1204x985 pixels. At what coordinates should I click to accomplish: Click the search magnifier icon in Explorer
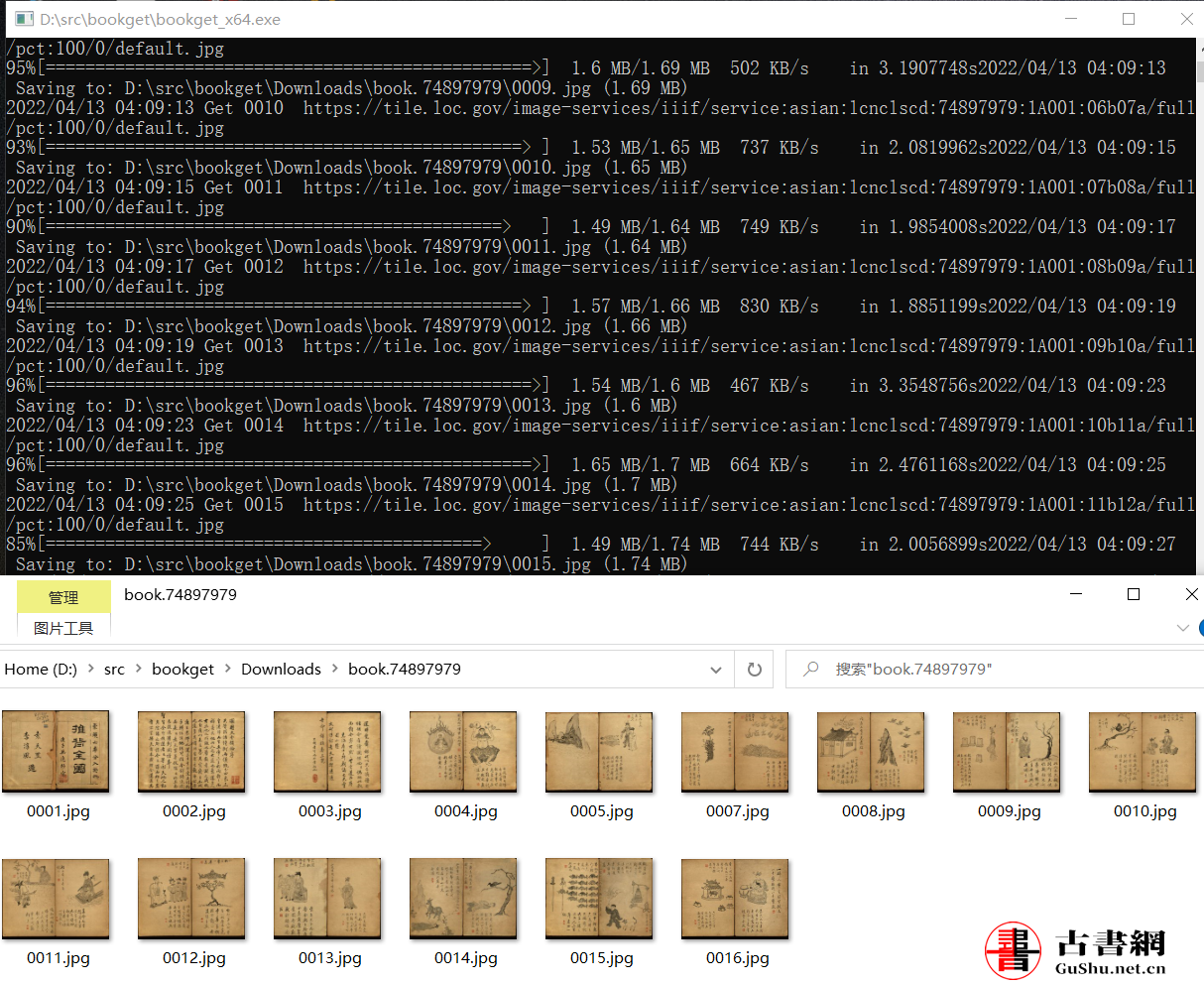tap(811, 670)
